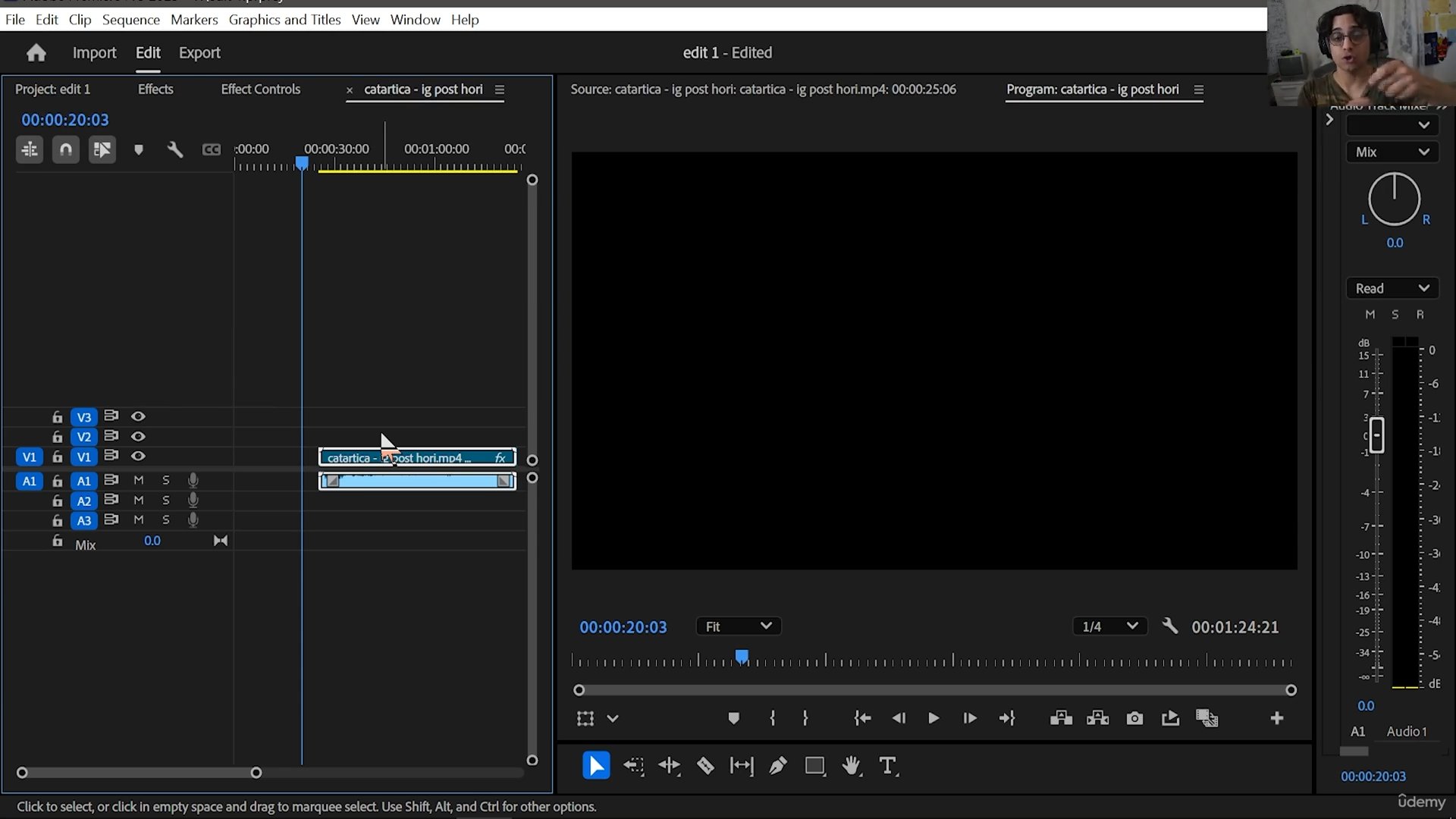1456x819 pixels.
Task: Open the Fit zoom level dropdown
Action: 738,626
